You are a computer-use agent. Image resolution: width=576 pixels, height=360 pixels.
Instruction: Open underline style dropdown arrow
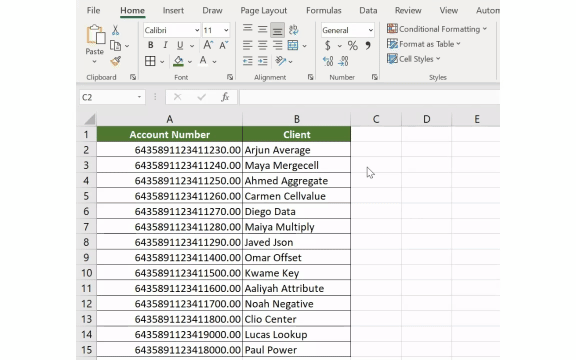[192, 46]
